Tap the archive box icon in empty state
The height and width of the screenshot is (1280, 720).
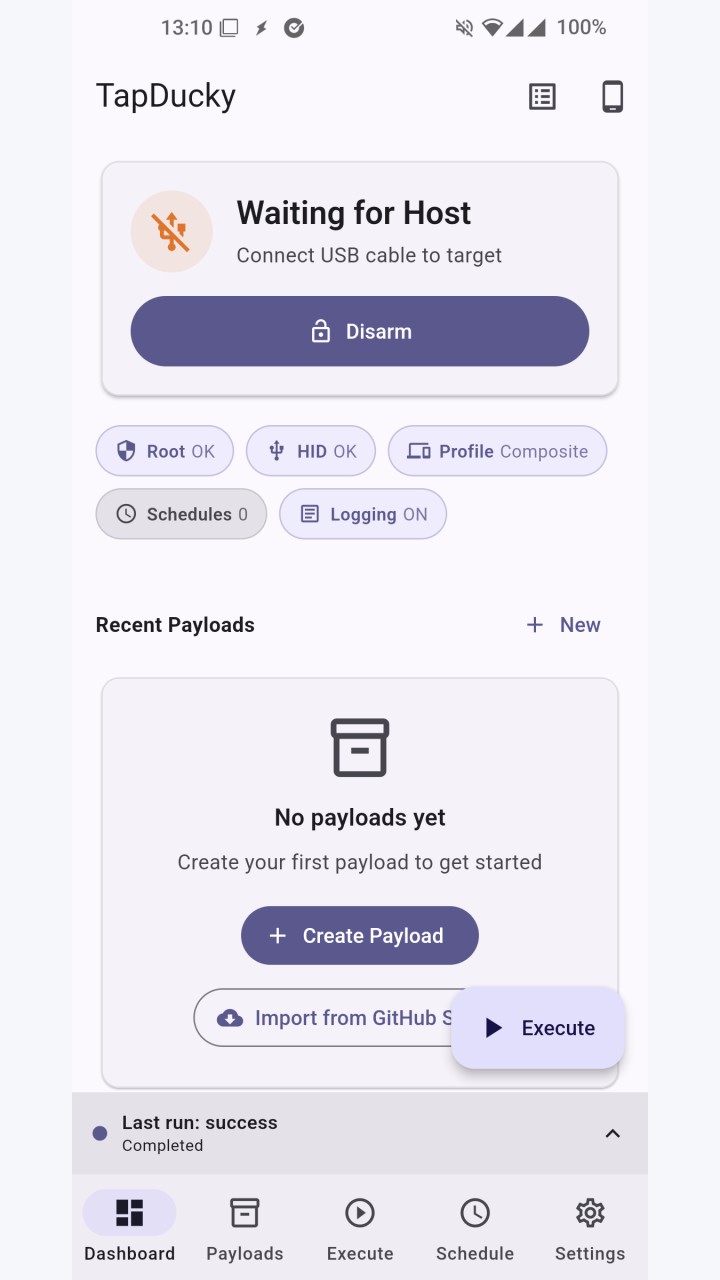point(360,748)
